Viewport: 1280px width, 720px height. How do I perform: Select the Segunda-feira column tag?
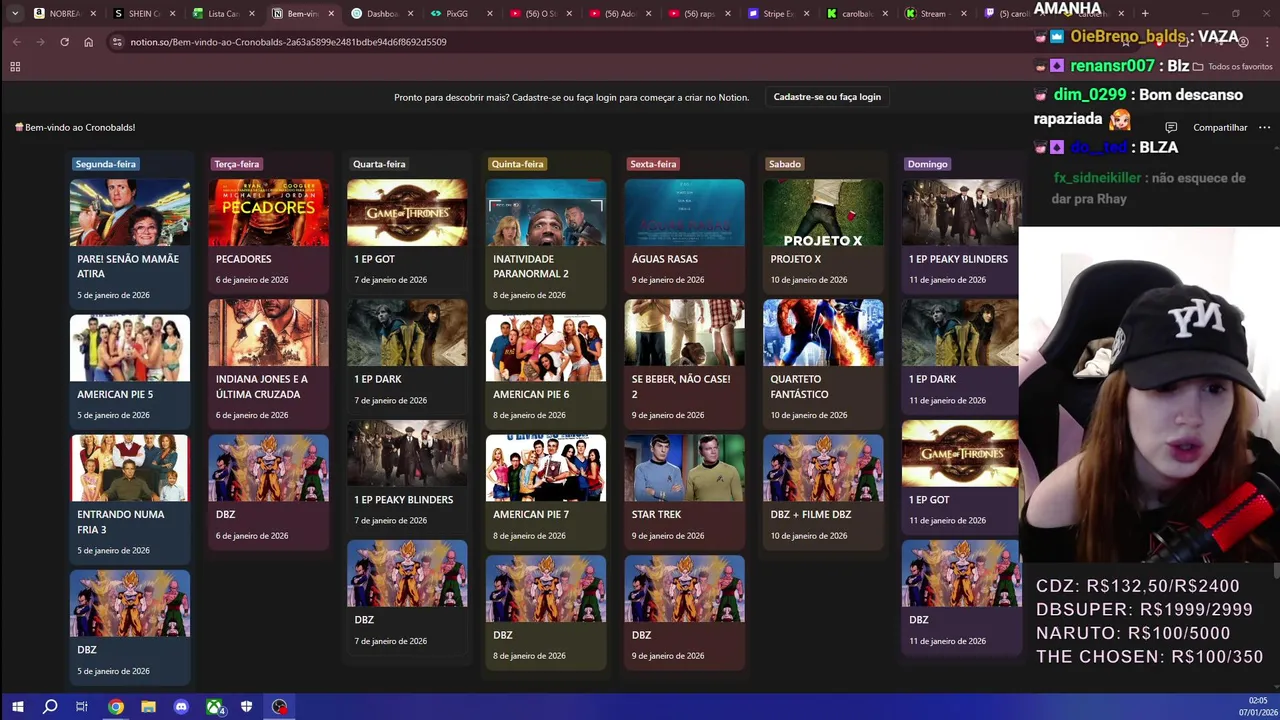[105, 164]
